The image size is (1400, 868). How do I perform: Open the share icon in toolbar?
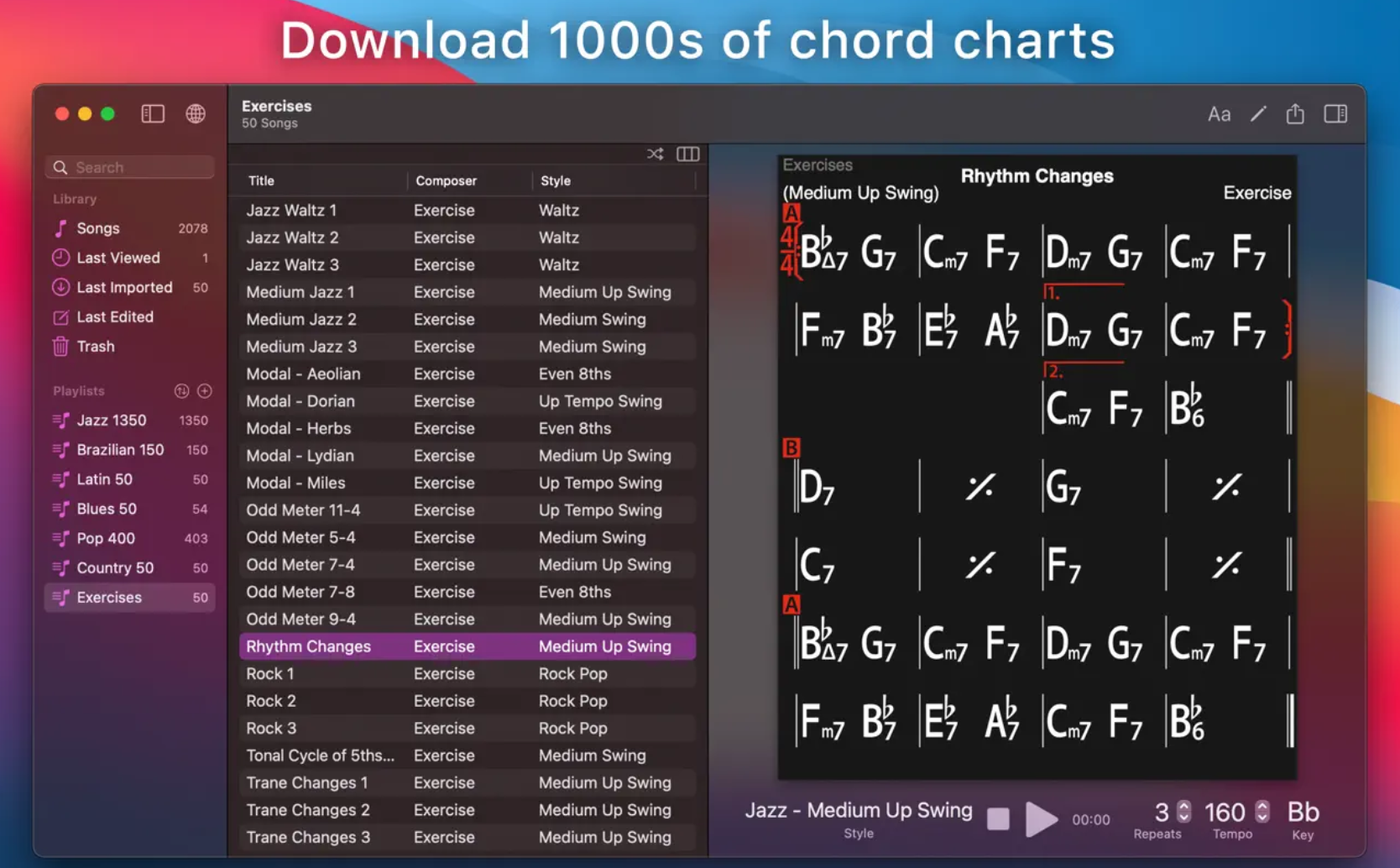click(1295, 113)
